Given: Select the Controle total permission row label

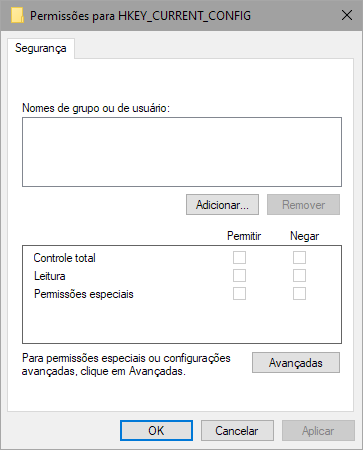Looking at the screenshot, I should coord(65,258).
